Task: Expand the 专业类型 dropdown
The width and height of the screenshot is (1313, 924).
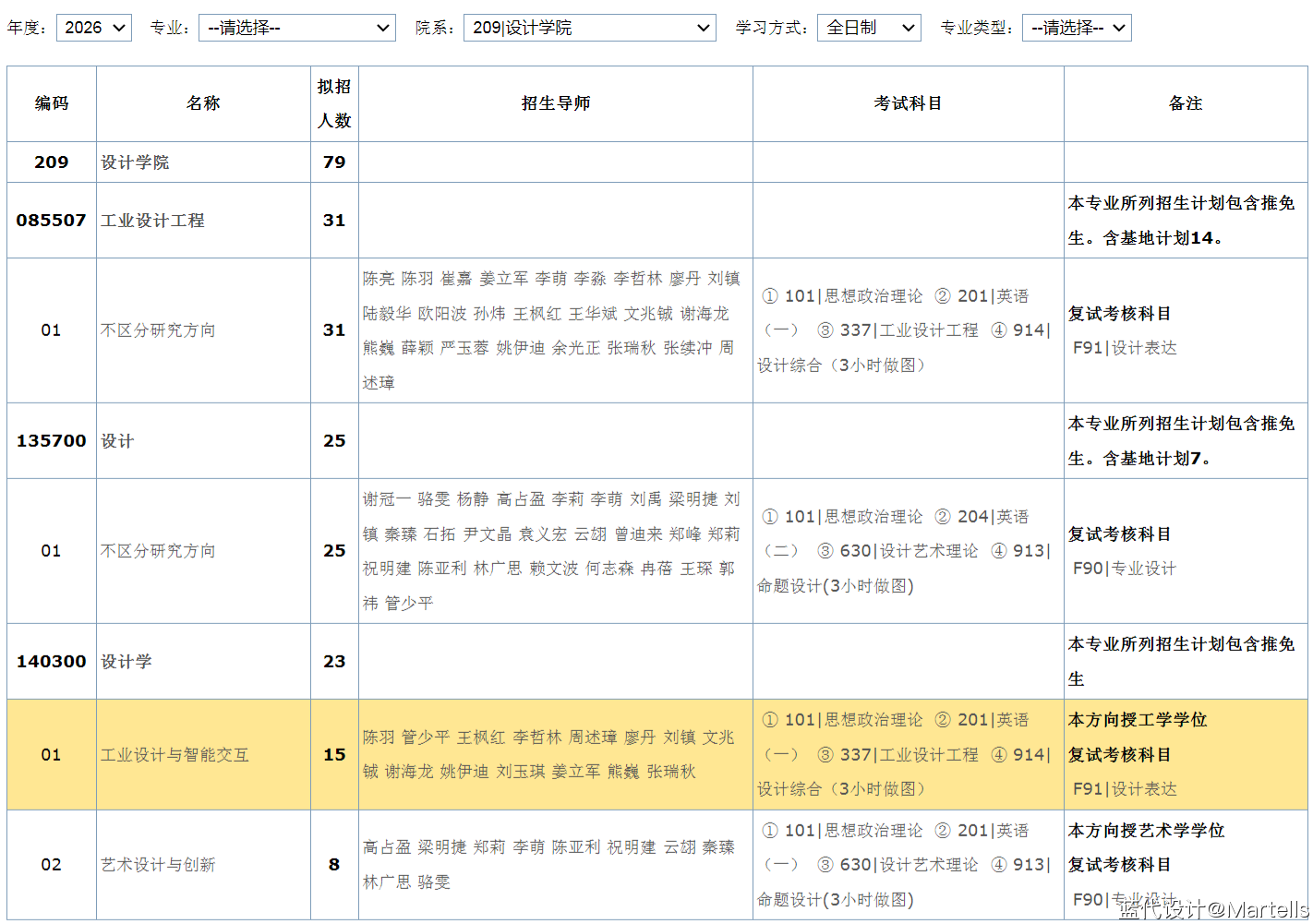Action: [1076, 28]
